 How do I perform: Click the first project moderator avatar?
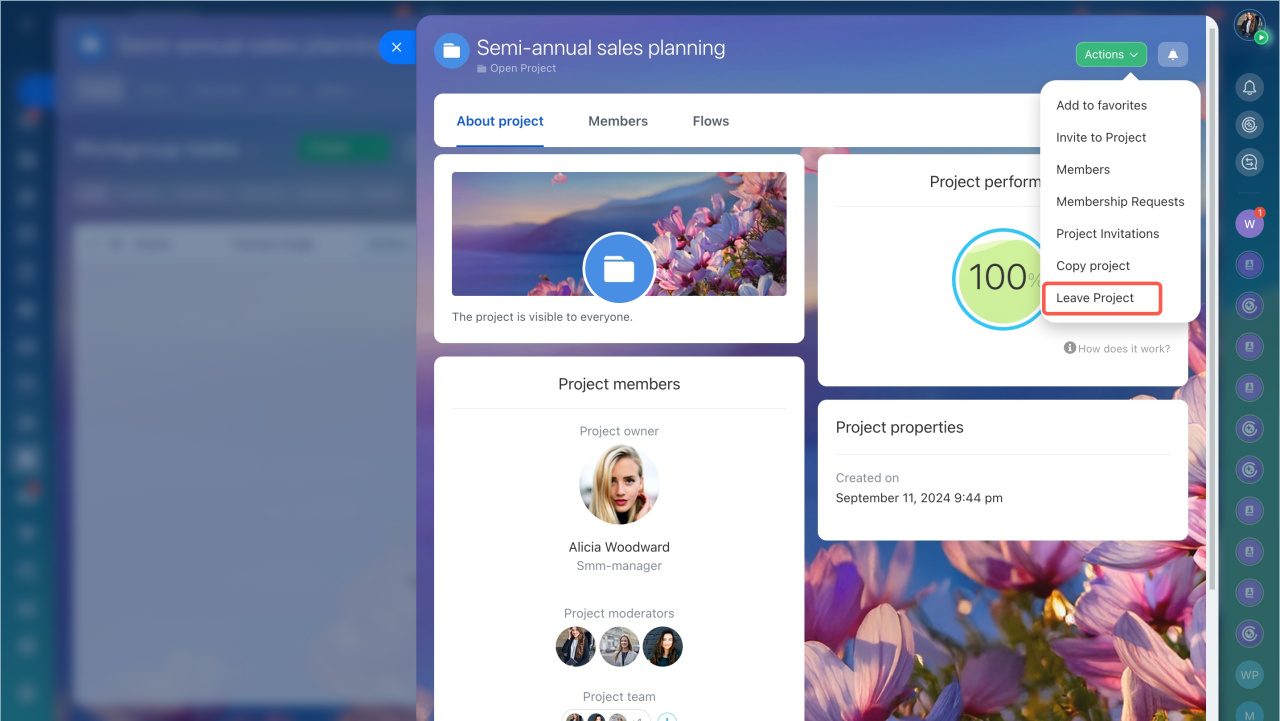point(576,647)
